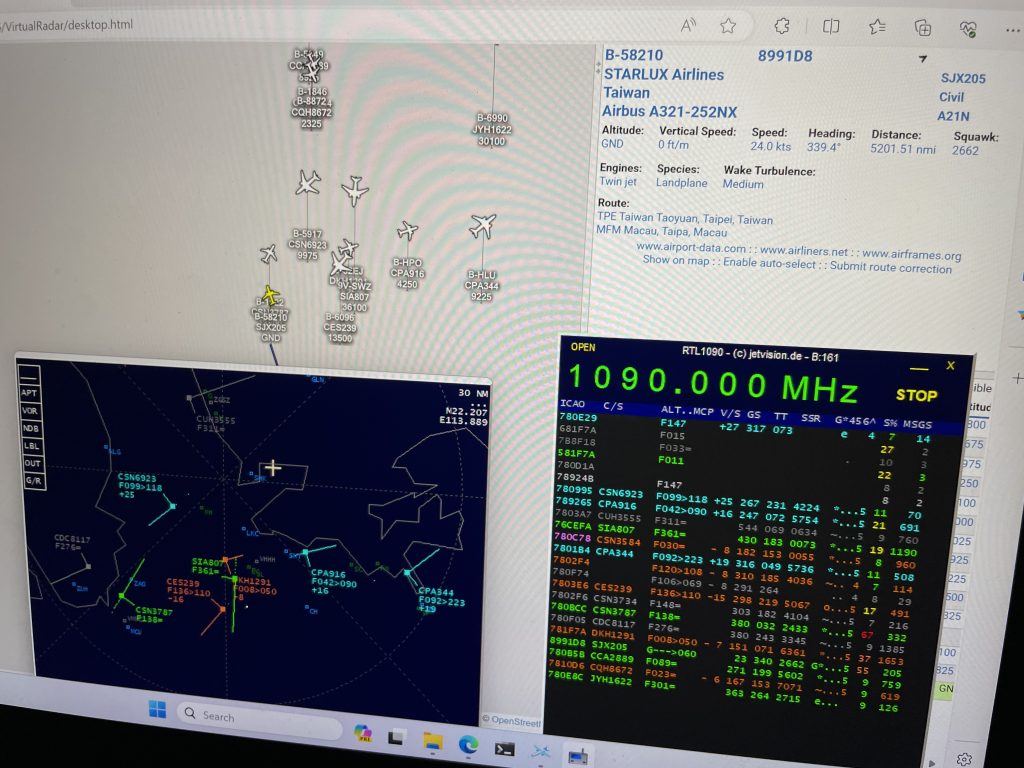Click the crosshair cursor marker in radar
The image size is (1024, 768).
coord(273,468)
